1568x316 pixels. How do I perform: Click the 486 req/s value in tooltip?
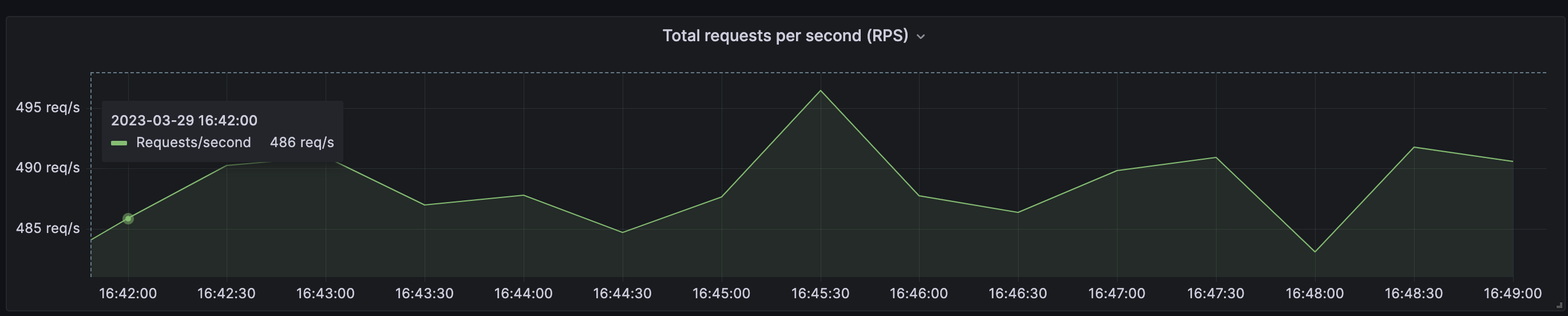click(302, 143)
